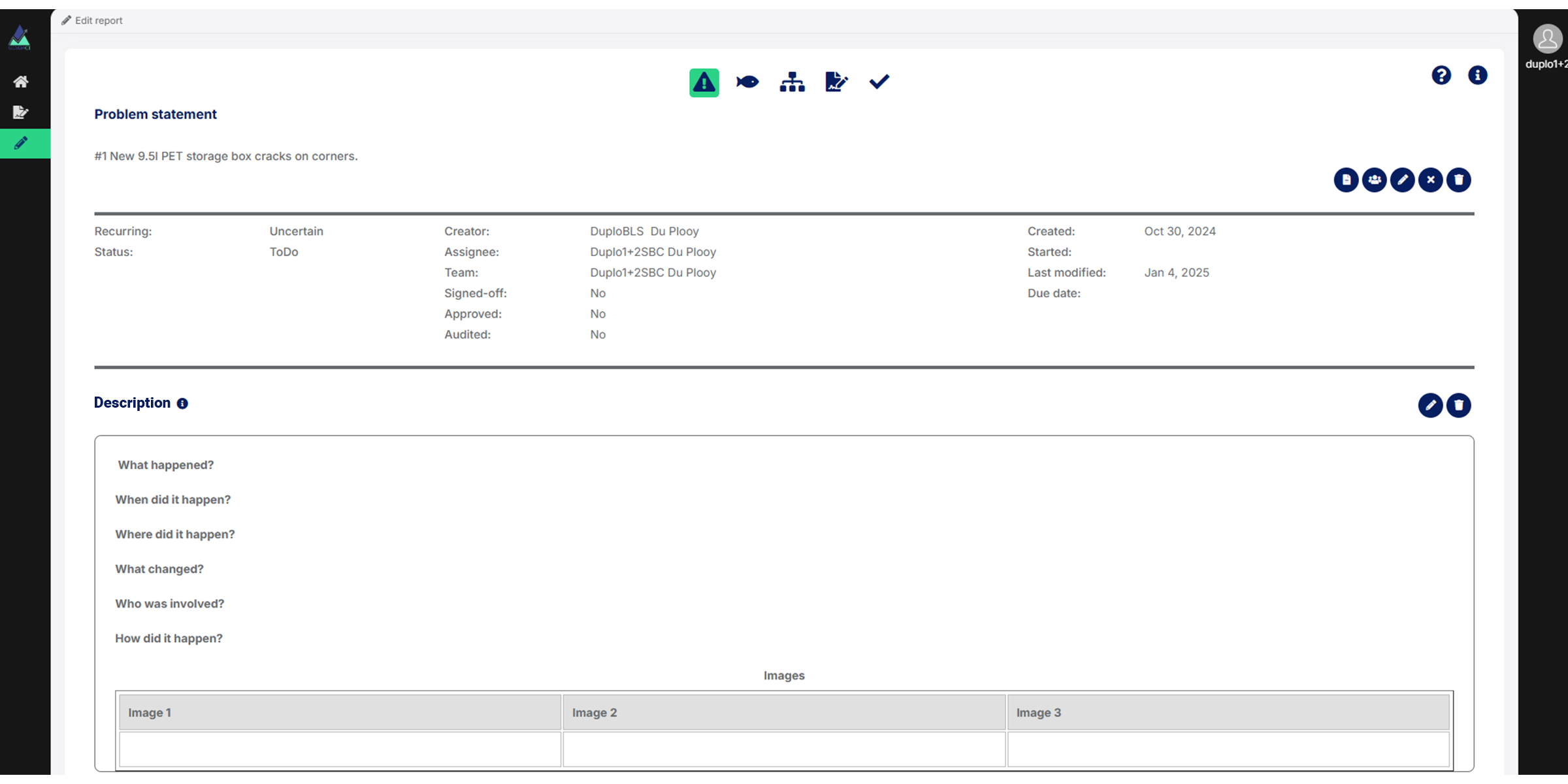Select the hierarchy tree step icon

click(792, 82)
